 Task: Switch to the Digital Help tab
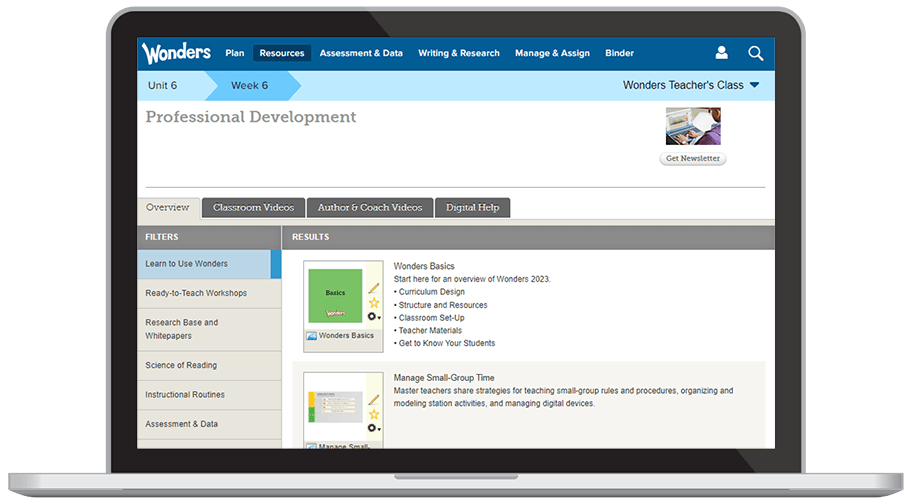(x=472, y=207)
